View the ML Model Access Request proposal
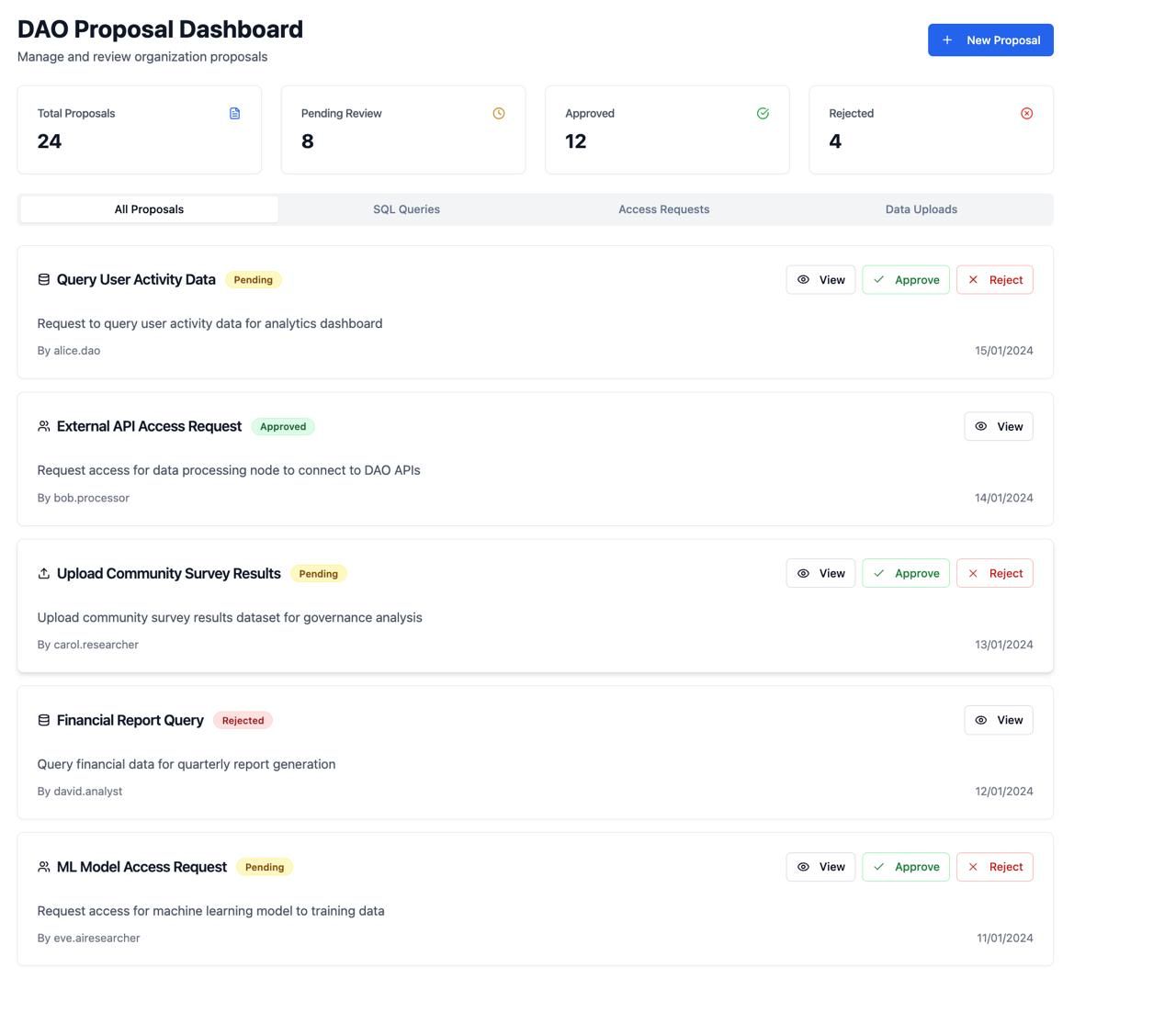This screenshot has height=1023, width=1176. [x=820, y=868]
